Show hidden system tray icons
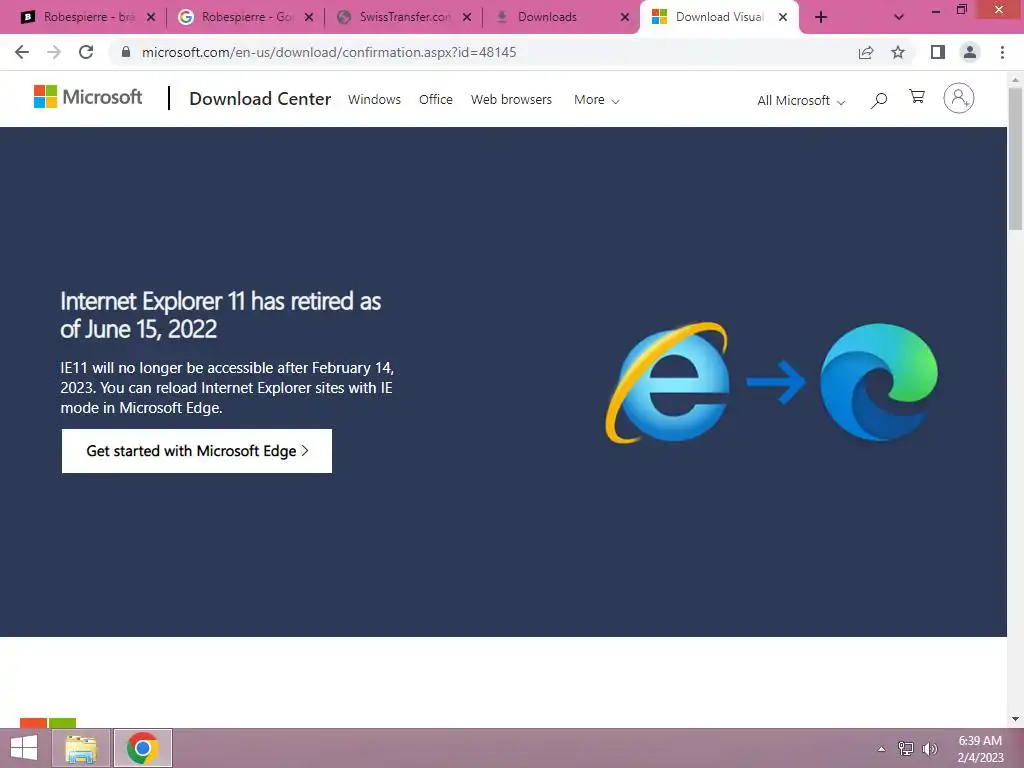 click(x=882, y=749)
